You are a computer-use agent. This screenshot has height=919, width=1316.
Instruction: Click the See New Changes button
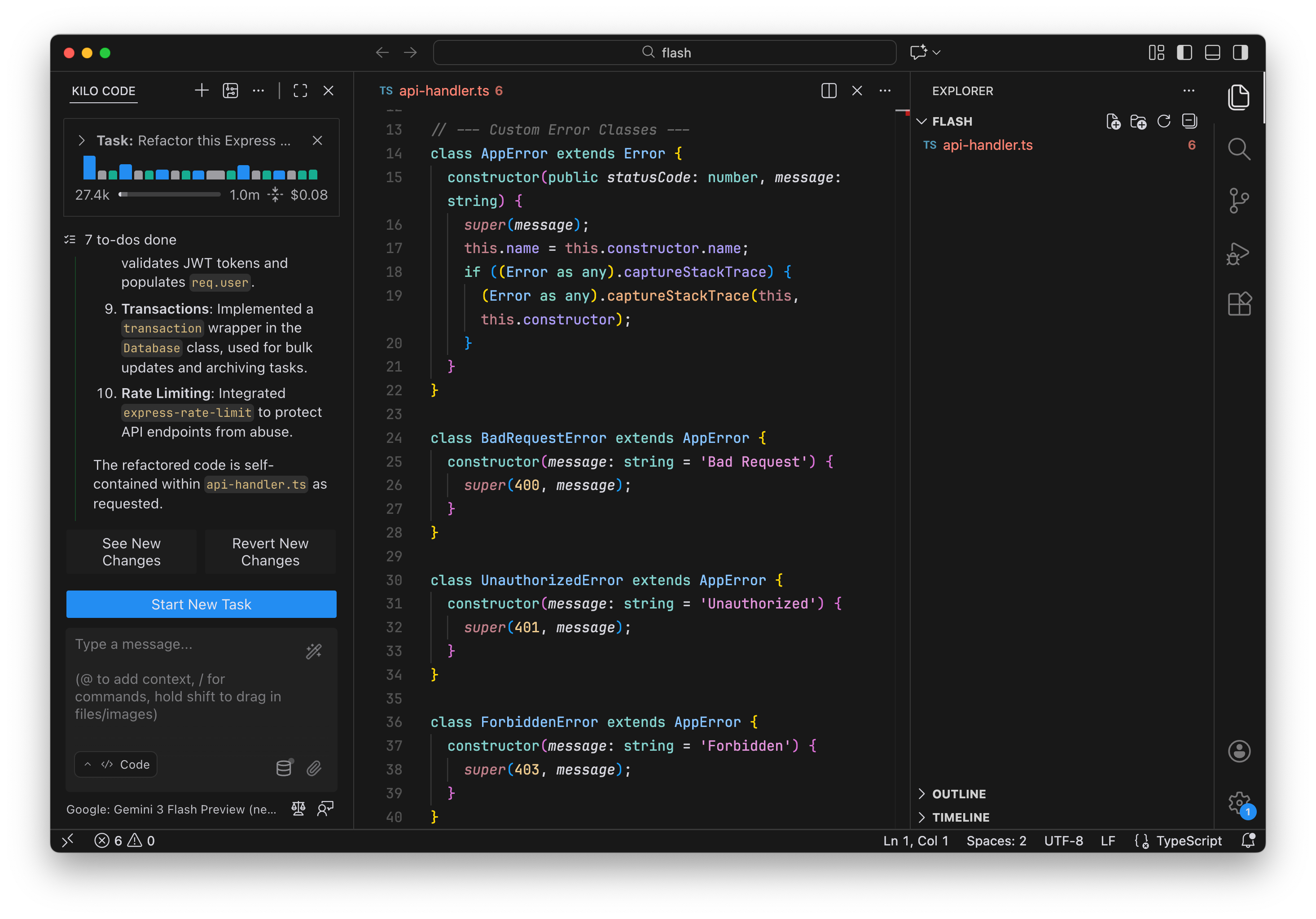click(x=131, y=552)
